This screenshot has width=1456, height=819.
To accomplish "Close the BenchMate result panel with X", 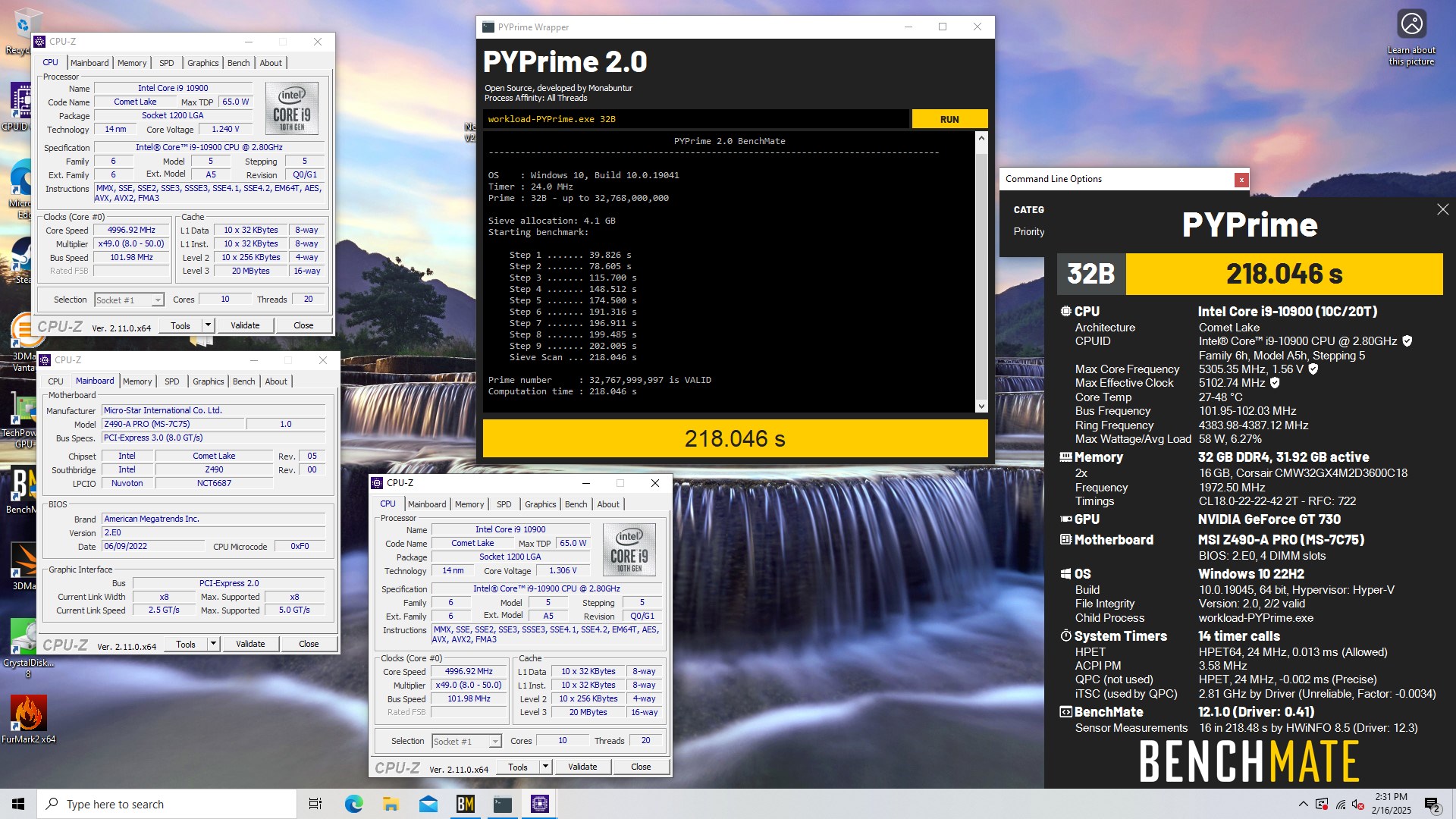I will pos(1442,209).
